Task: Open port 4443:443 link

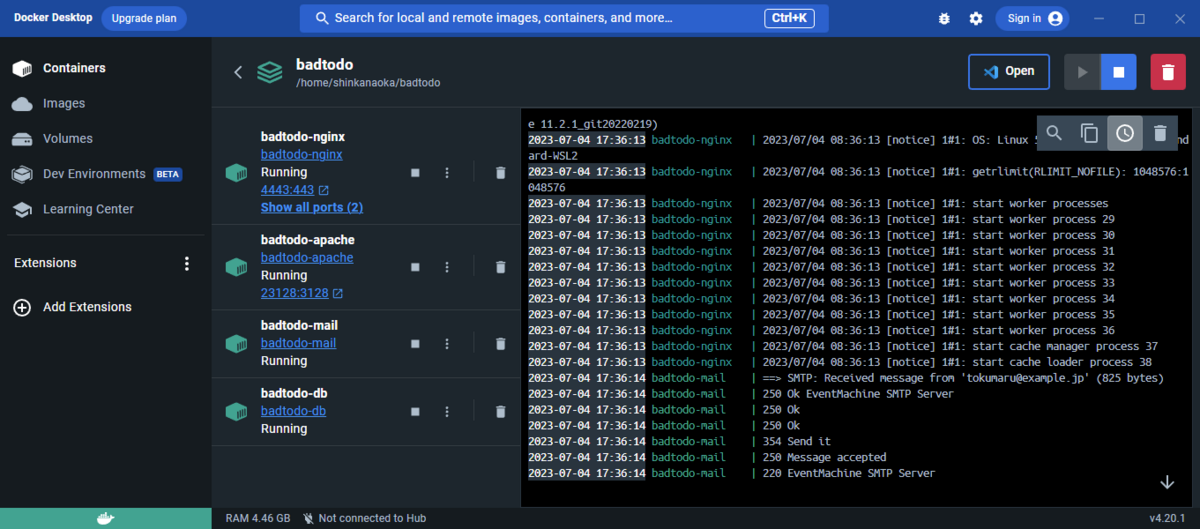Action: pos(295,190)
